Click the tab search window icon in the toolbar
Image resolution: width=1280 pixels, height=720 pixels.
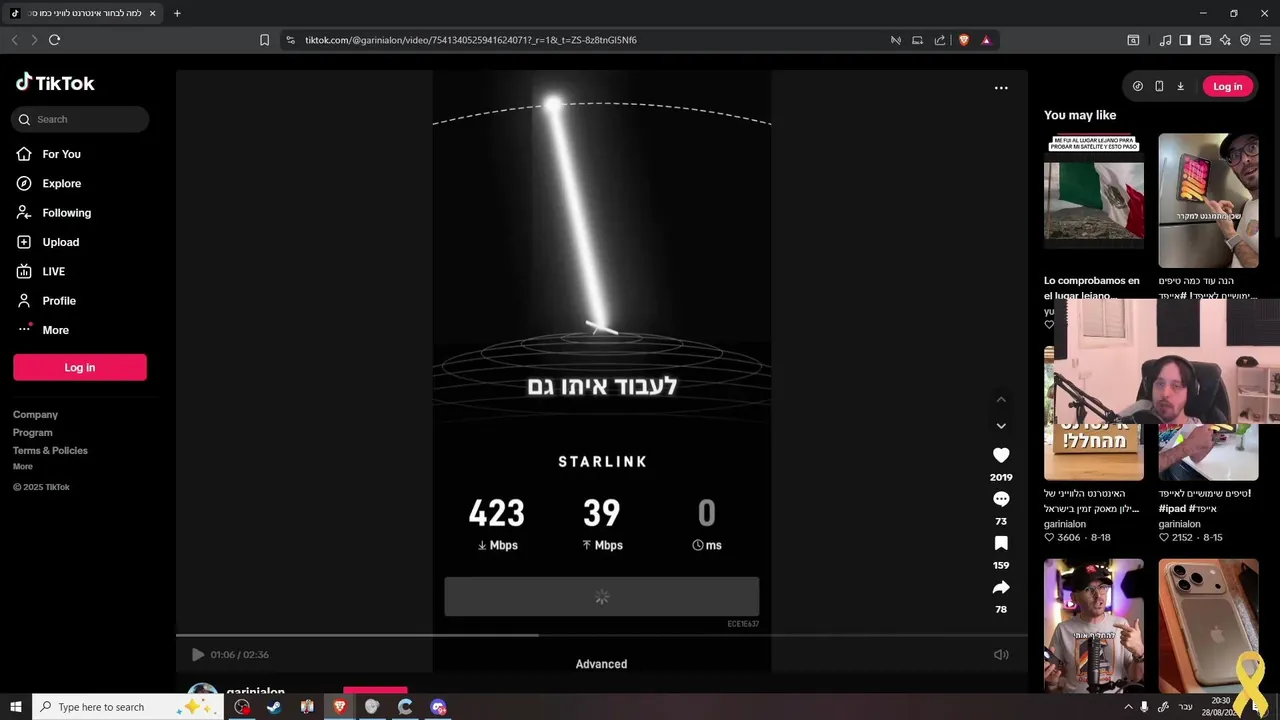(1133, 40)
